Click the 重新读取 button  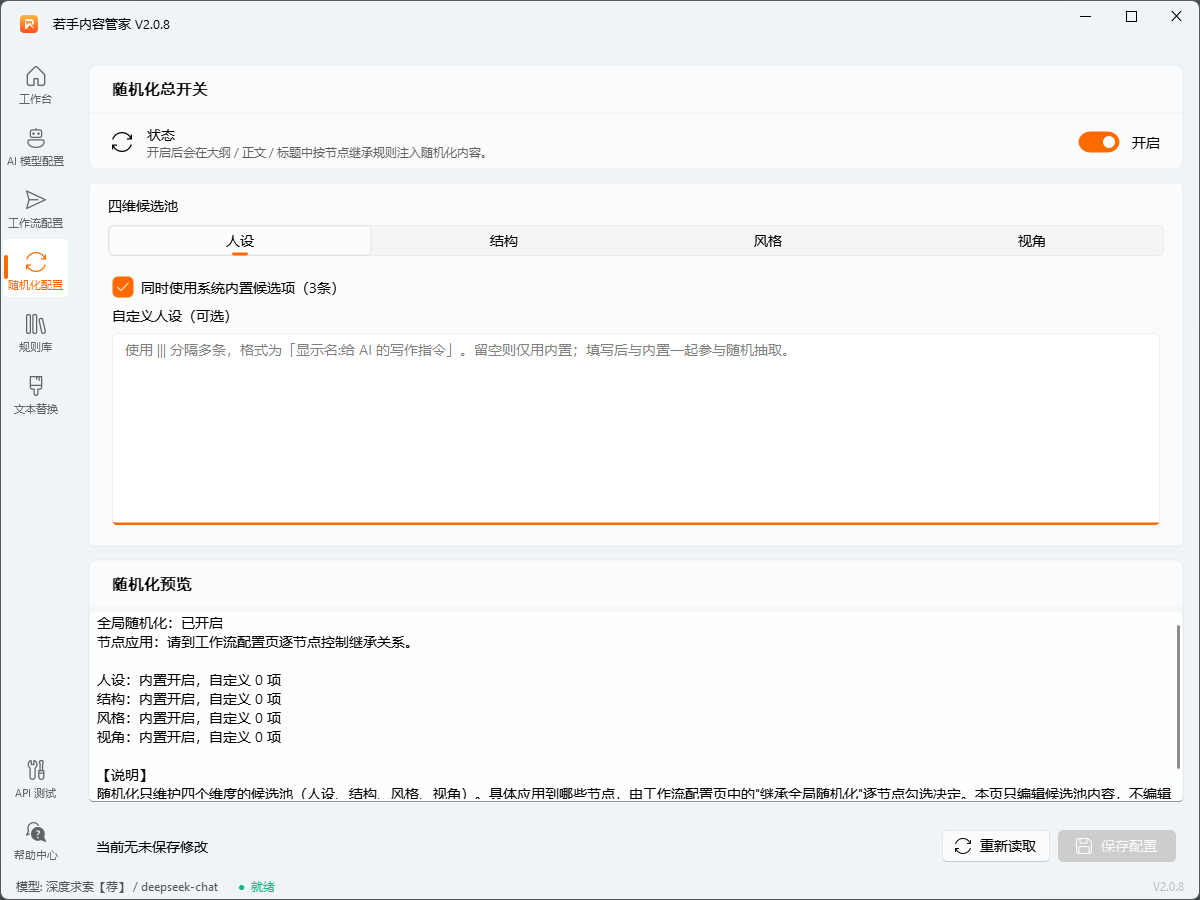pyautogui.click(x=996, y=846)
